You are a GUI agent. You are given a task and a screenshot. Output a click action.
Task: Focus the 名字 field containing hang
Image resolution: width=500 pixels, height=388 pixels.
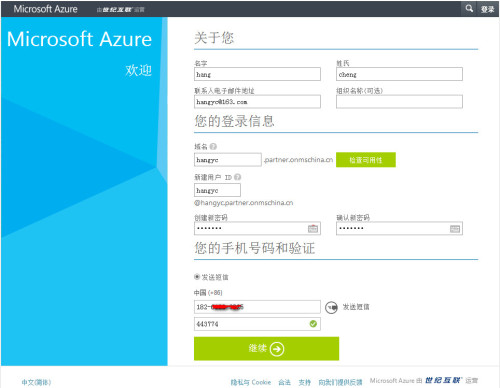(x=257, y=74)
